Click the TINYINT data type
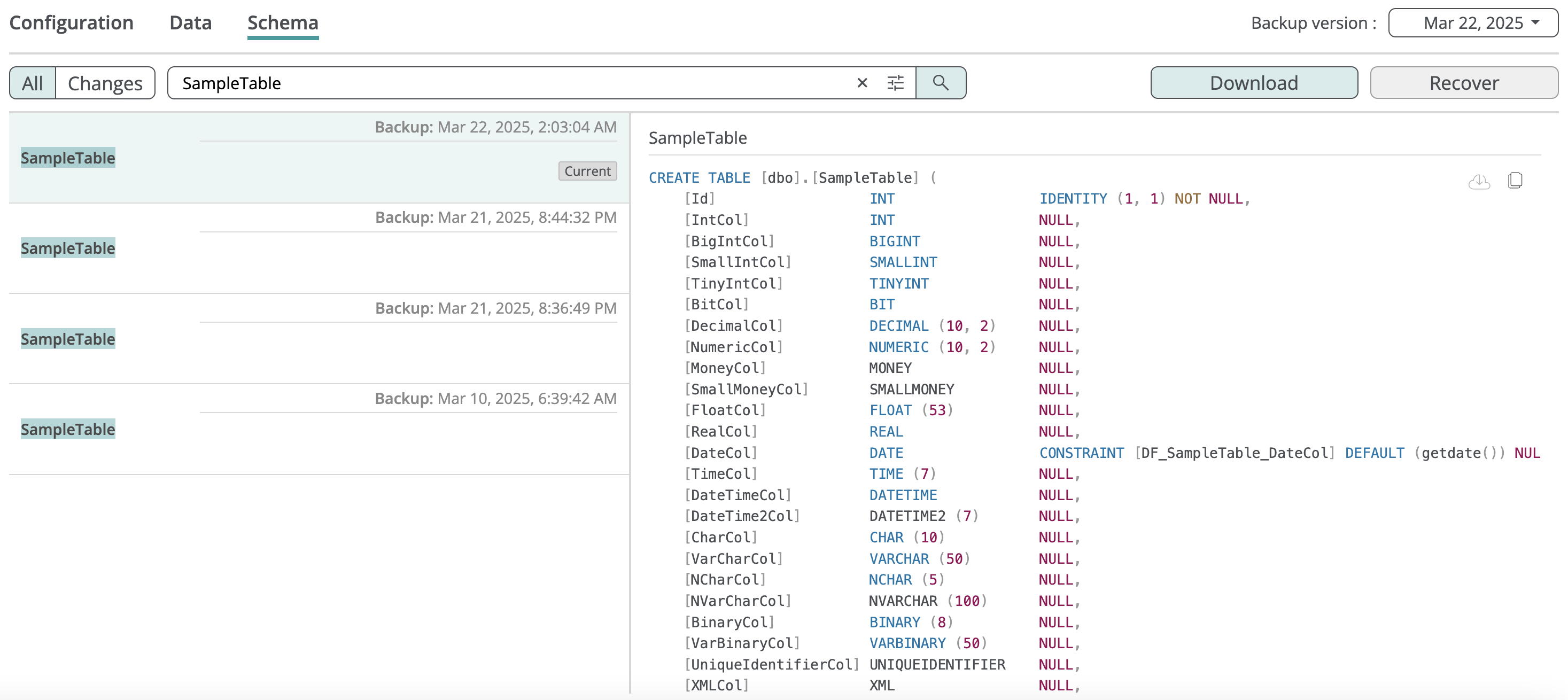1568x700 pixels. (x=899, y=284)
